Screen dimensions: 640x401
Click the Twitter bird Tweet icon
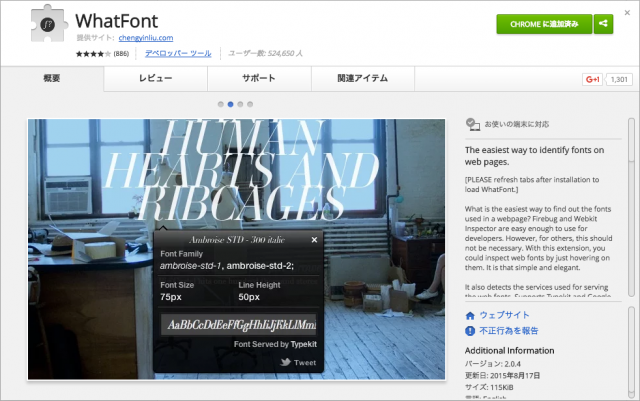pos(283,362)
